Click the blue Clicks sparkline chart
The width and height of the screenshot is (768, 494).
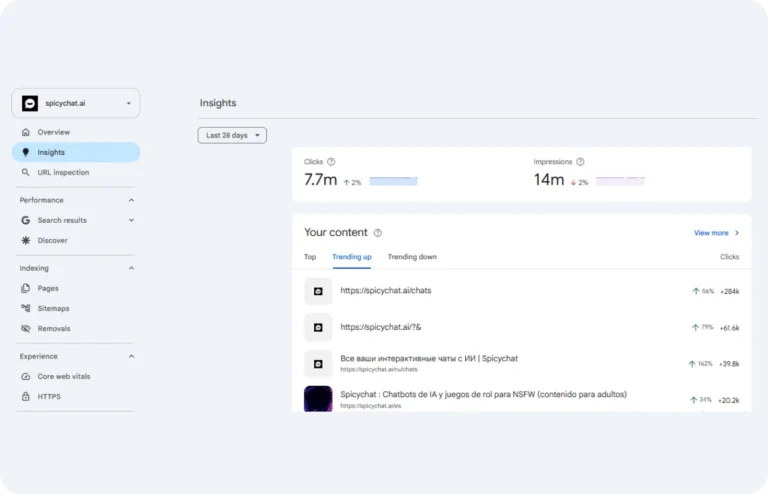393,181
